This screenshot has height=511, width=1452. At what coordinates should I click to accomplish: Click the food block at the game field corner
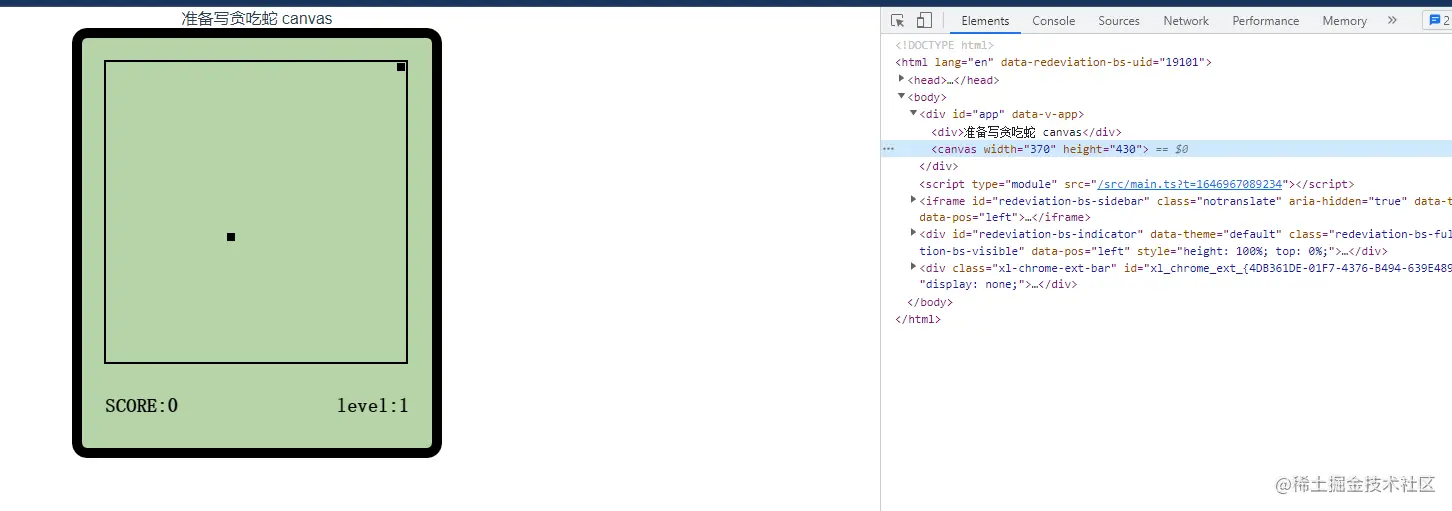tap(401, 67)
